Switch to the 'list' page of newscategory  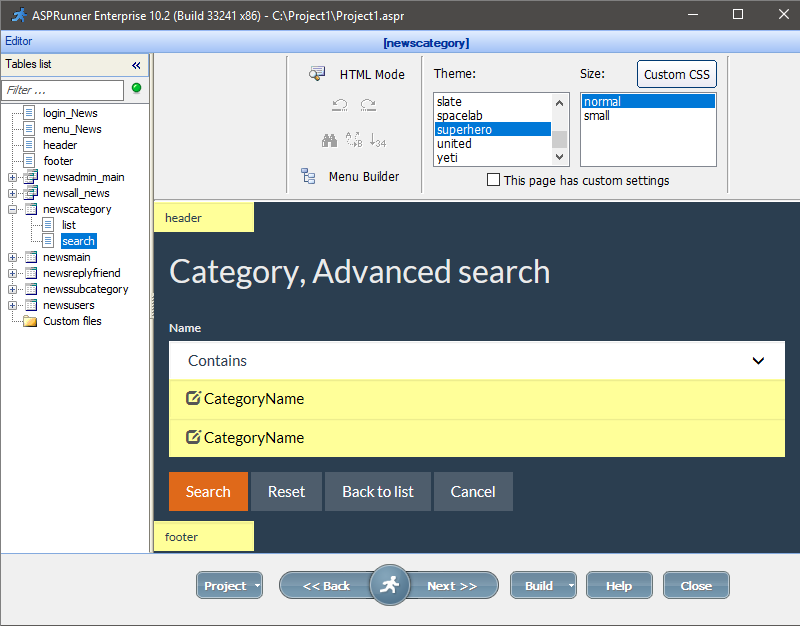(68, 225)
